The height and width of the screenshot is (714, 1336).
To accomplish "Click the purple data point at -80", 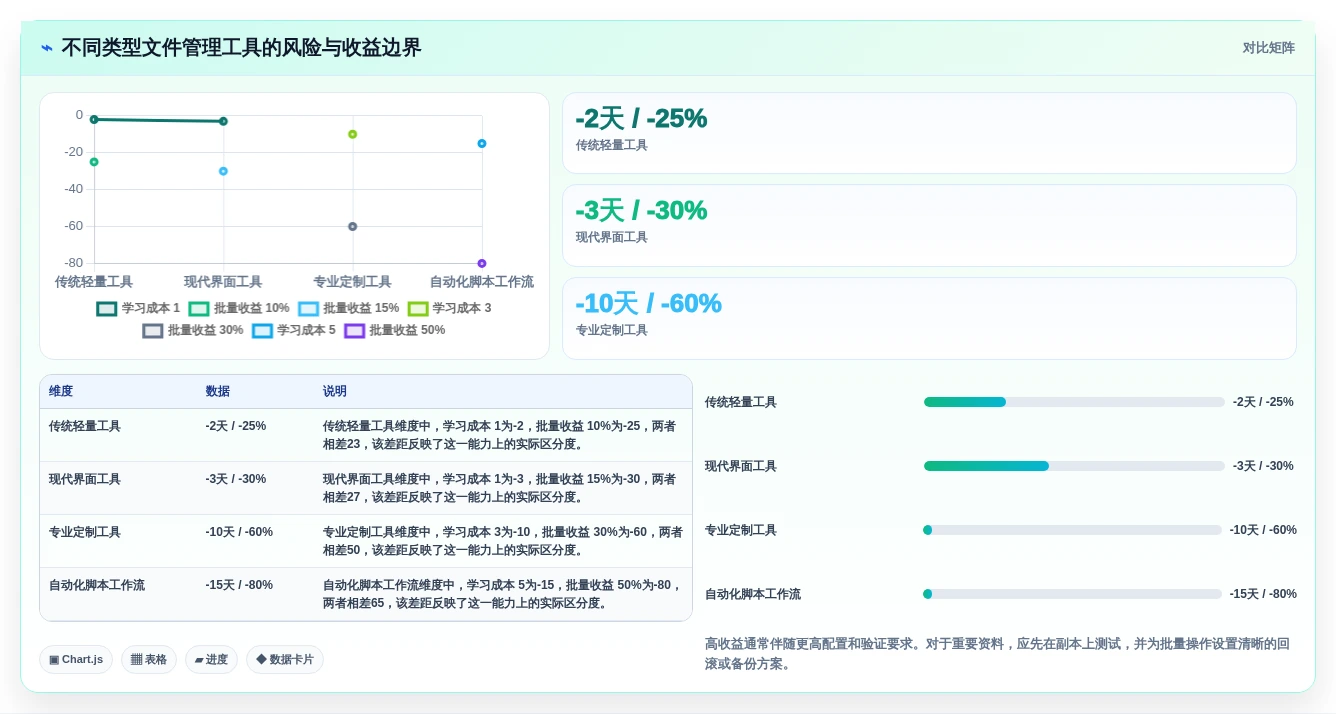I will (482, 263).
